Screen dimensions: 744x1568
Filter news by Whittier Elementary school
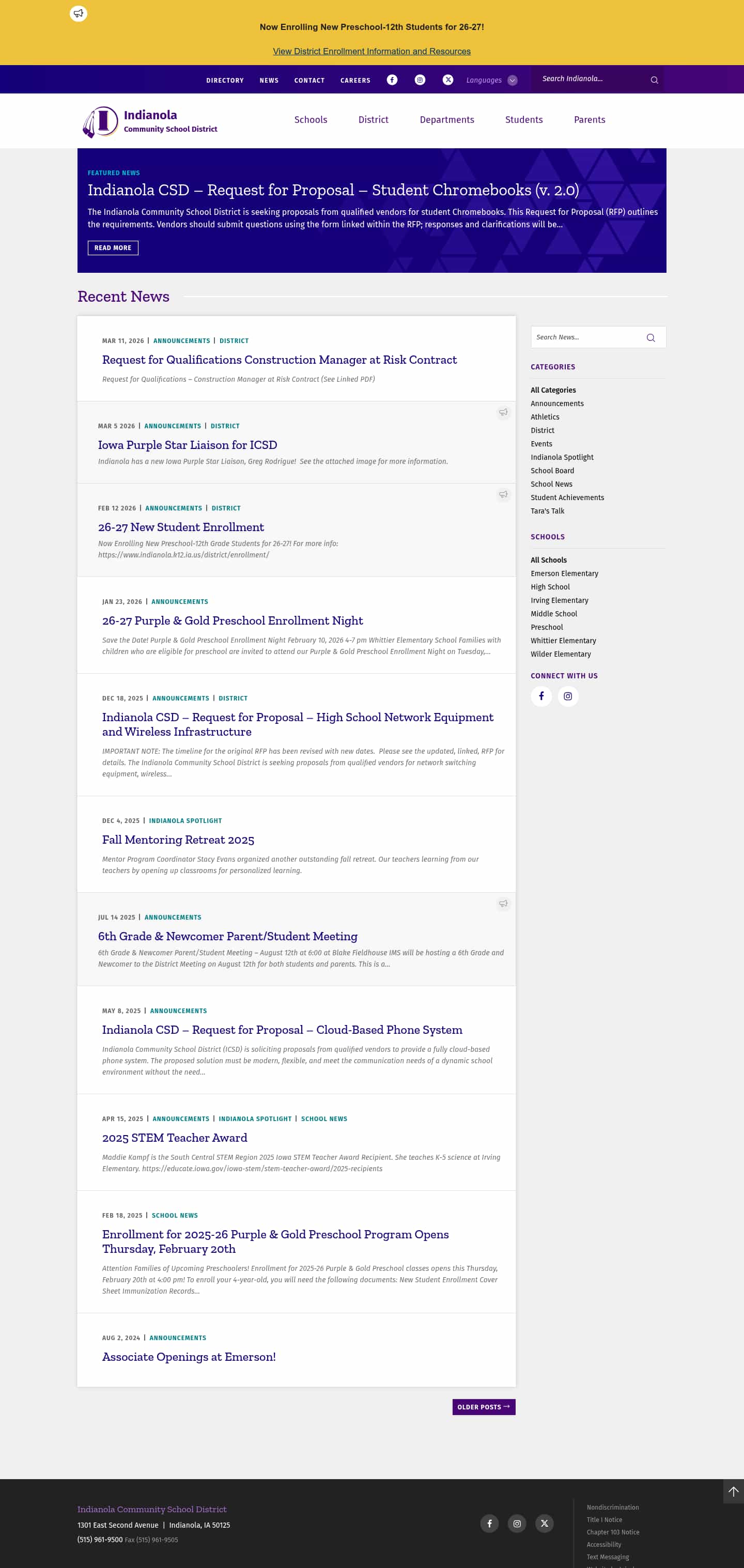pos(563,640)
